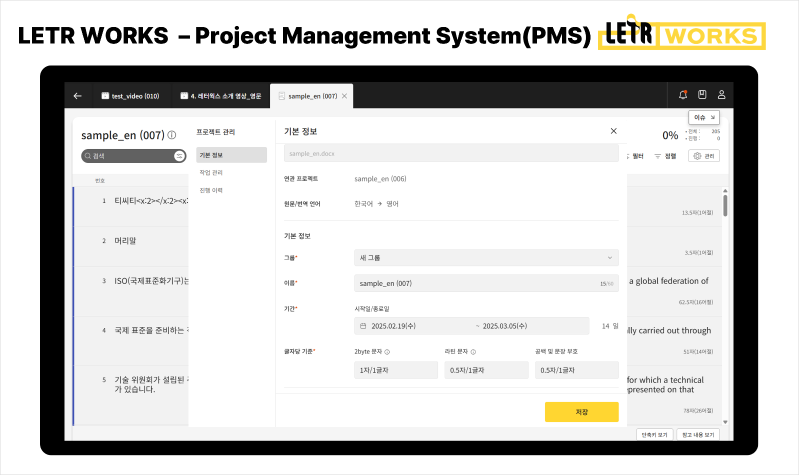Click the 이름 field with sample_en (007)
The height and width of the screenshot is (475, 799).
486,283
